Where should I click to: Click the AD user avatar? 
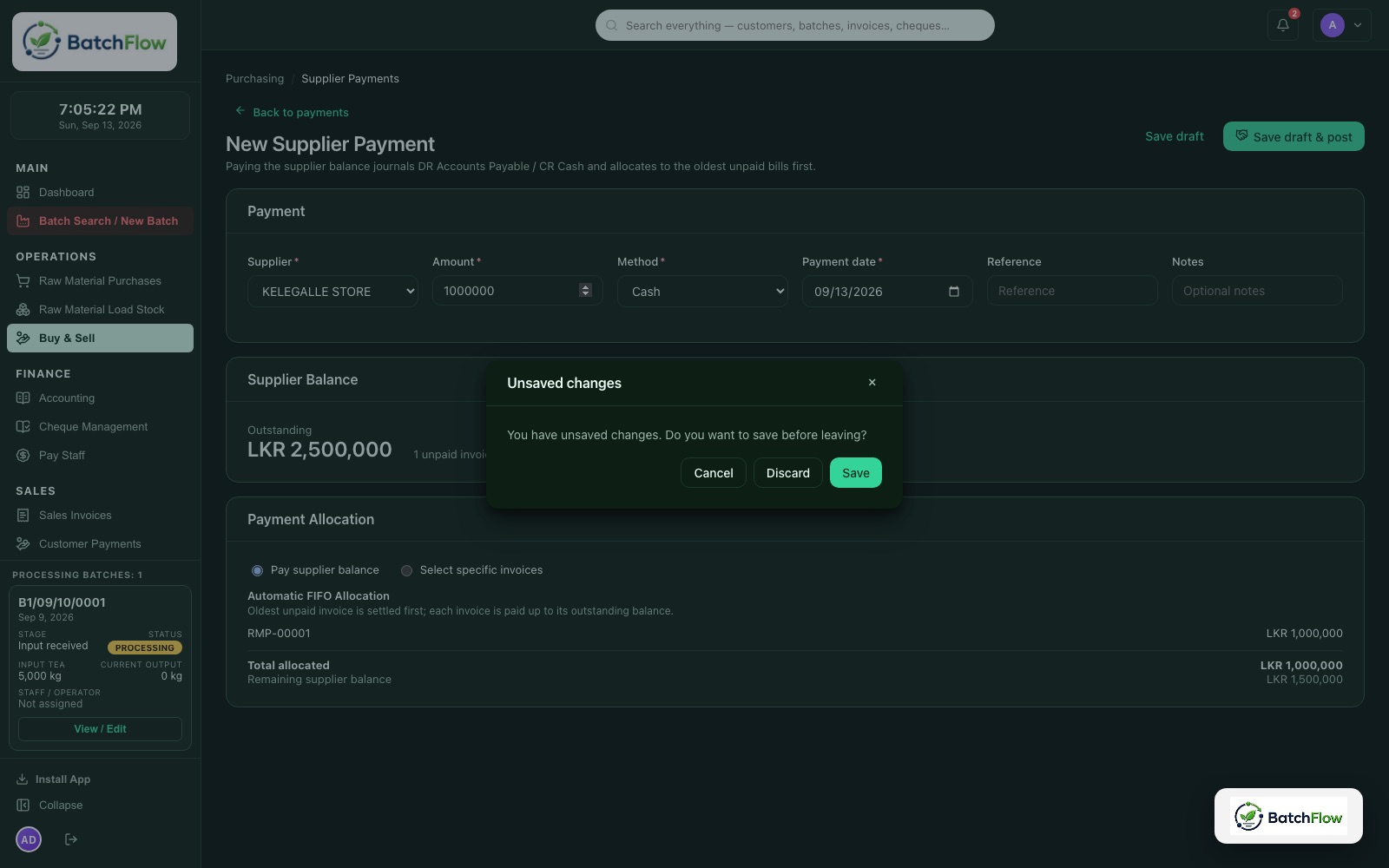(x=29, y=839)
